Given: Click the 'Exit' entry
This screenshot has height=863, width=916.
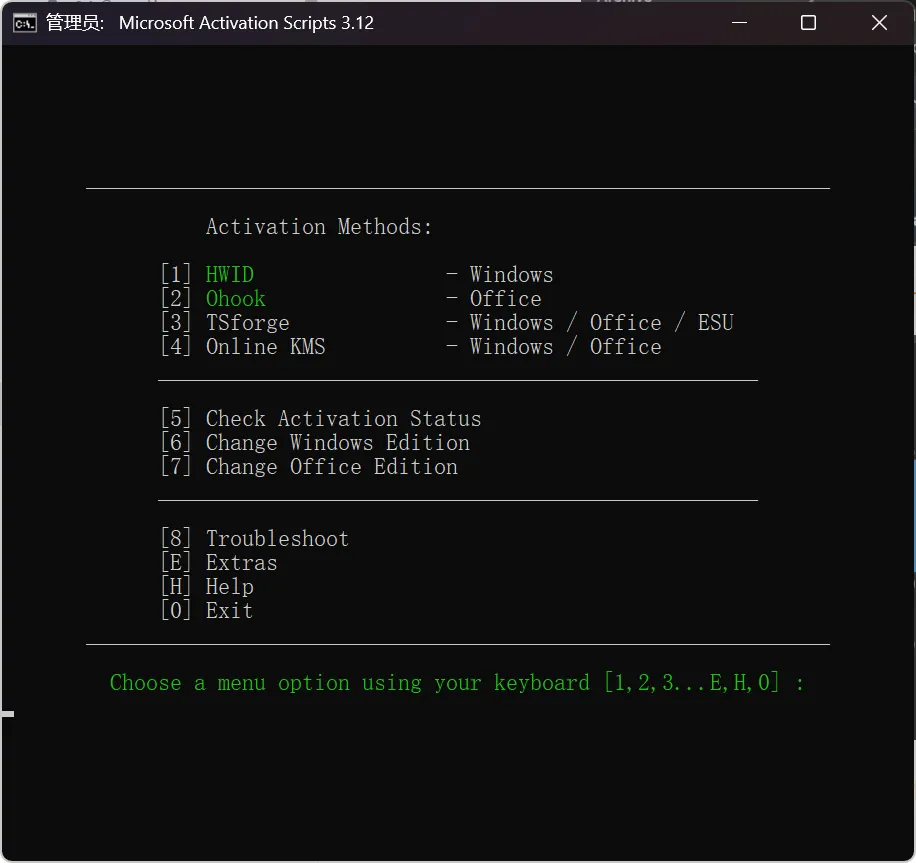Looking at the screenshot, I should (x=230, y=610).
